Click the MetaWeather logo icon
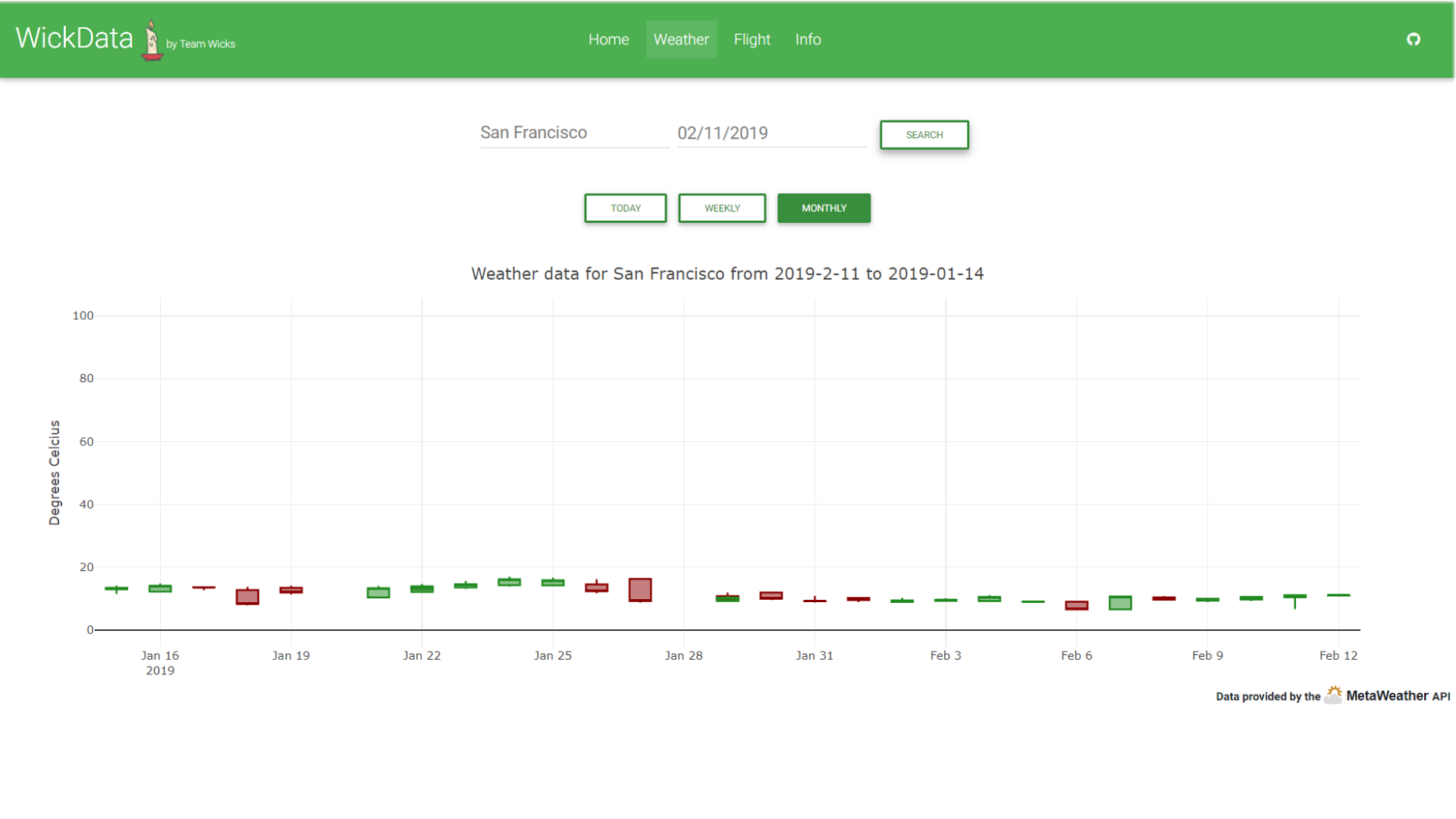The image size is (1456, 819). coord(1332,695)
